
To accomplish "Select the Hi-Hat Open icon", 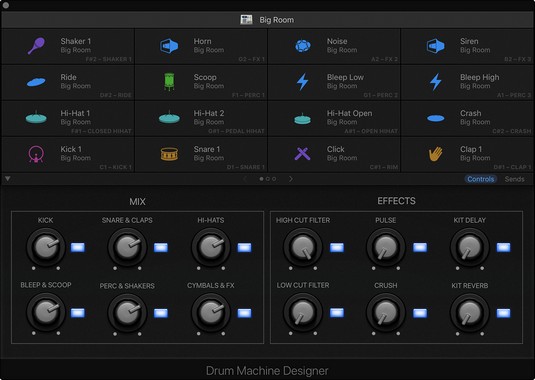I will [303, 118].
